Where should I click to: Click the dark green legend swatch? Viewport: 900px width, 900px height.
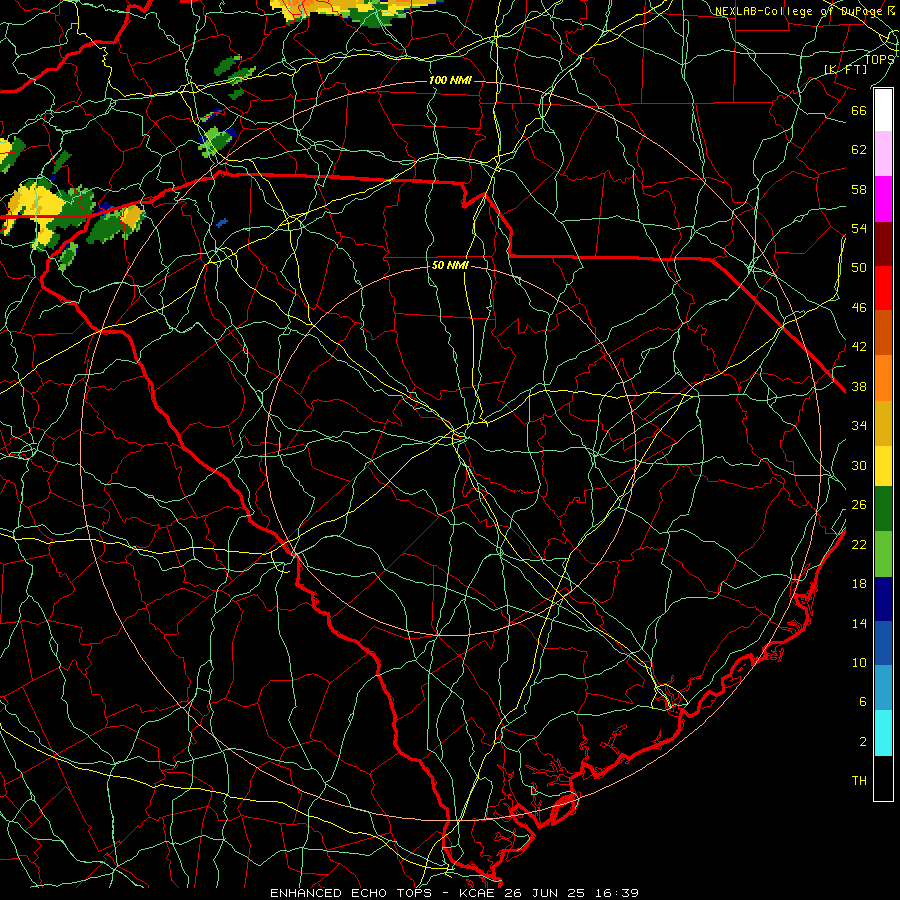click(x=883, y=509)
